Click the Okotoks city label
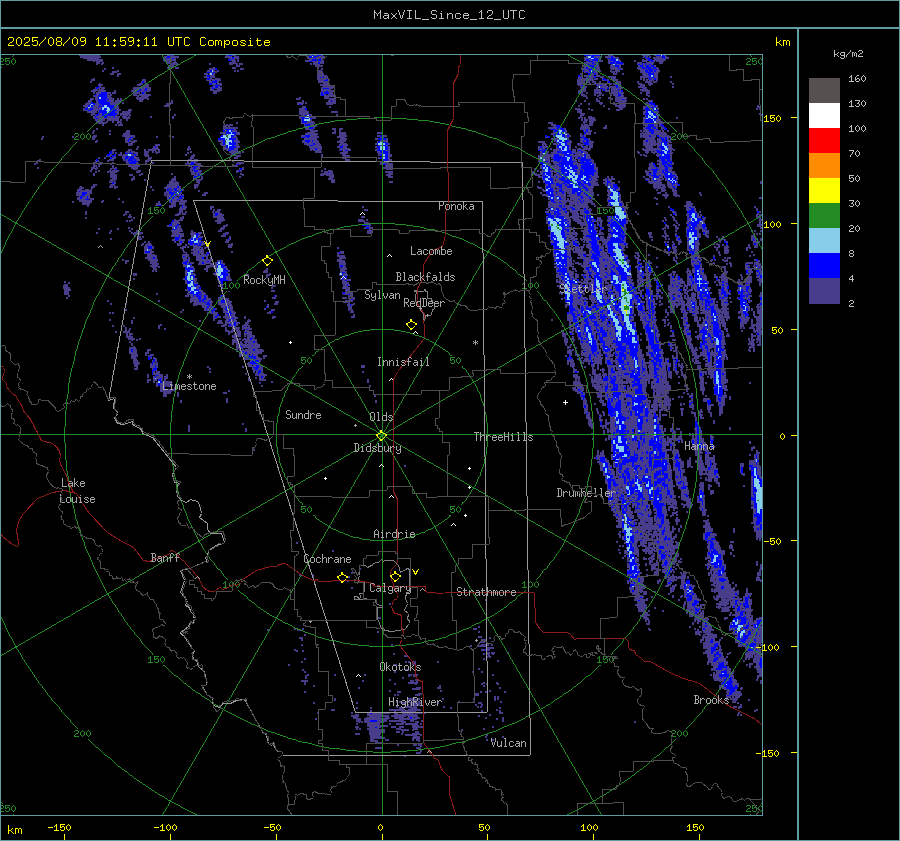Viewport: 900px width, 841px height. click(400, 667)
